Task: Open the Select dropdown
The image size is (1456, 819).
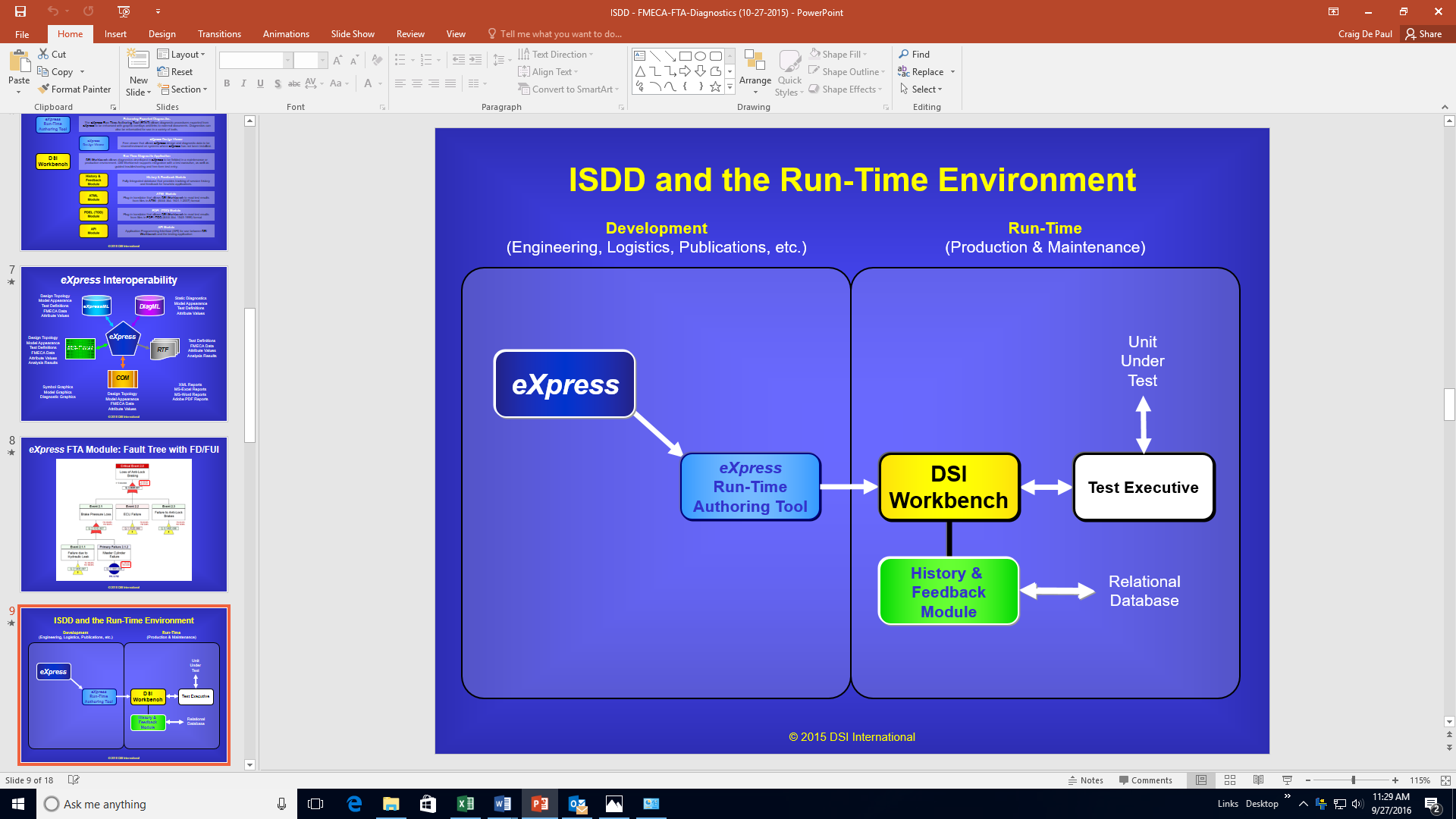Action: [921, 89]
